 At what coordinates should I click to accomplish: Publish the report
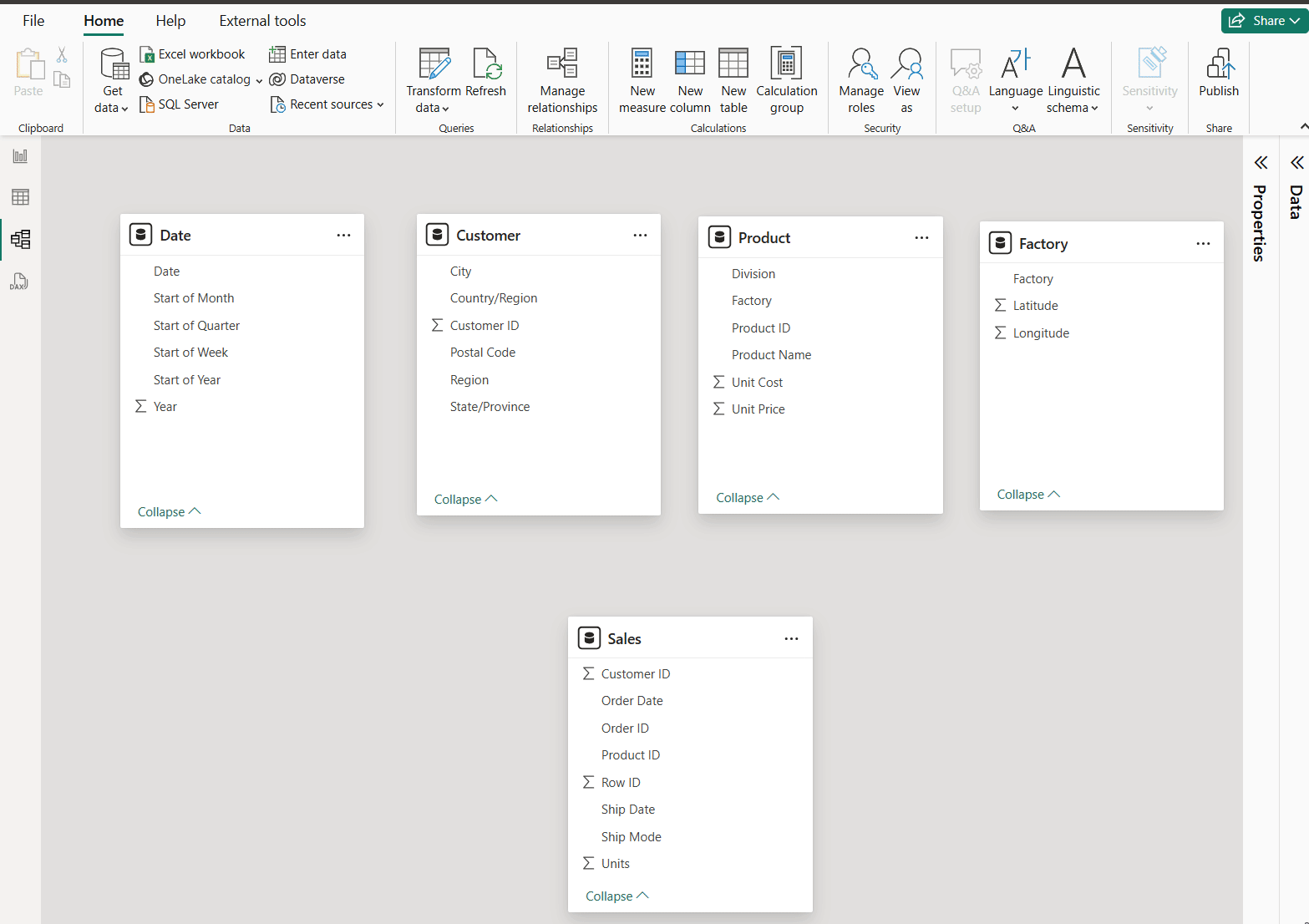pyautogui.click(x=1219, y=74)
